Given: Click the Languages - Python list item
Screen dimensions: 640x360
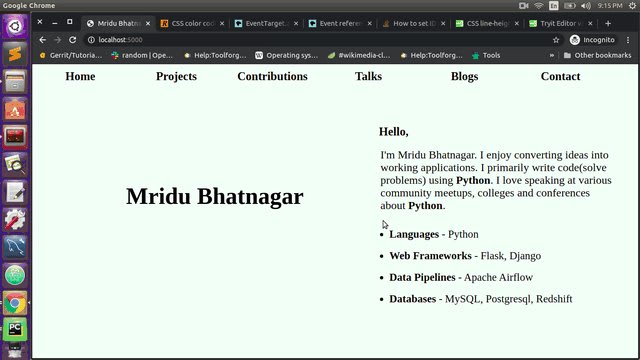Looking at the screenshot, I should 433,234.
